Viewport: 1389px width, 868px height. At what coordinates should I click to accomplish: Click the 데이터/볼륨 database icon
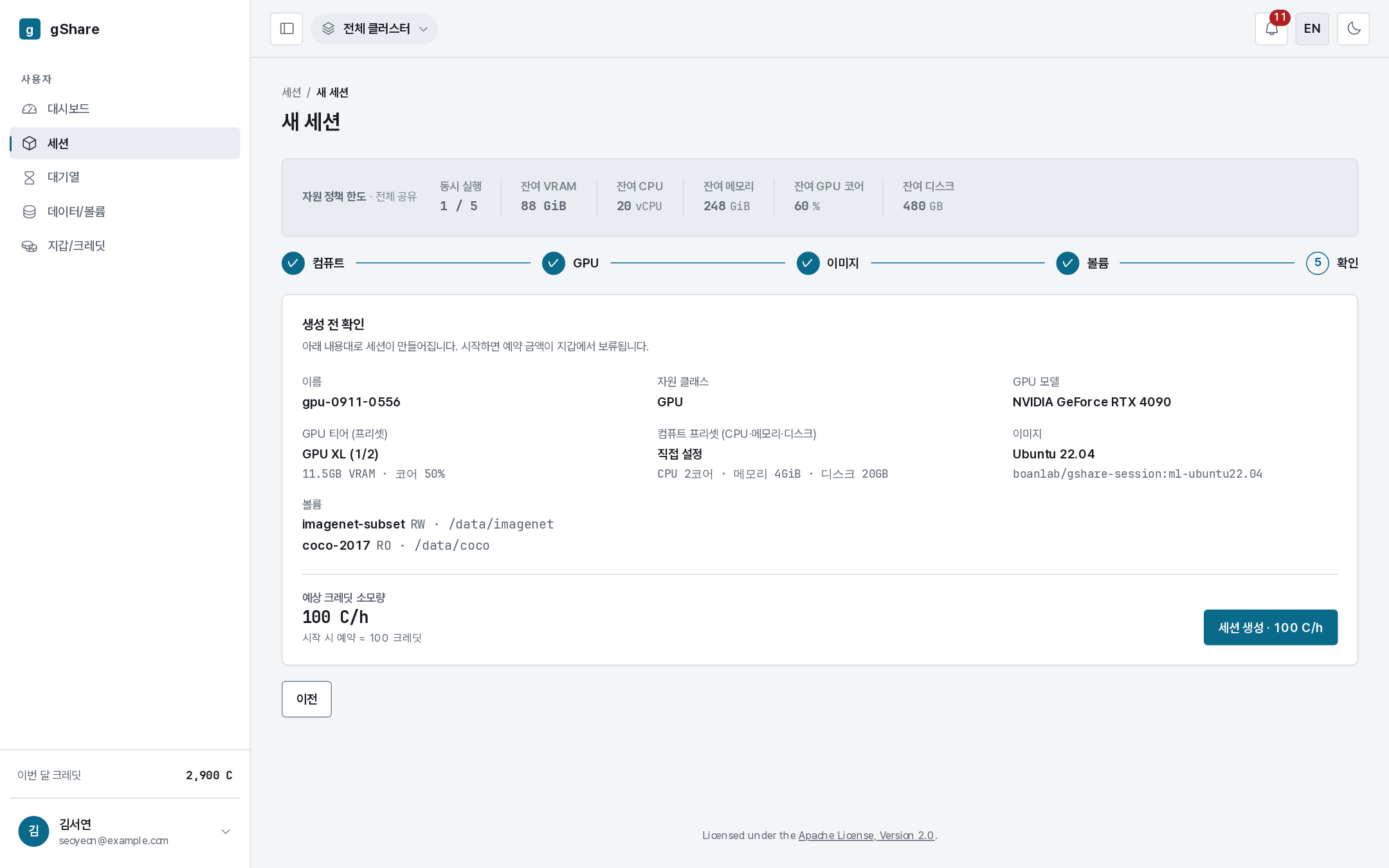point(30,212)
